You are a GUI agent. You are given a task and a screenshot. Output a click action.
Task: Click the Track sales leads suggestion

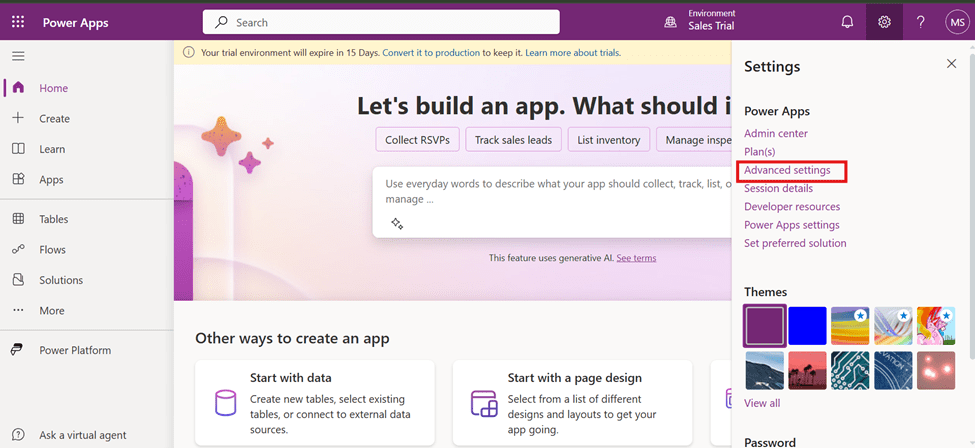(513, 140)
